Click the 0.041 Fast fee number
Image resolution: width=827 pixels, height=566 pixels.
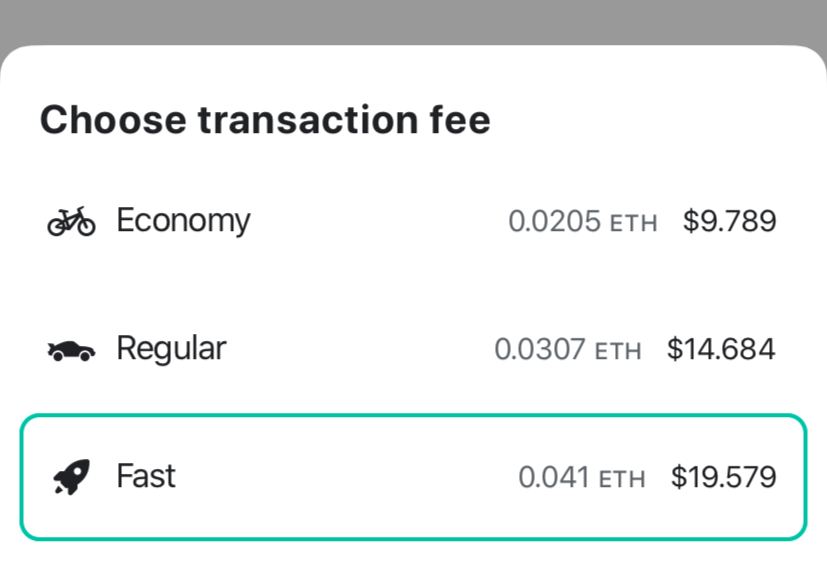pos(553,478)
